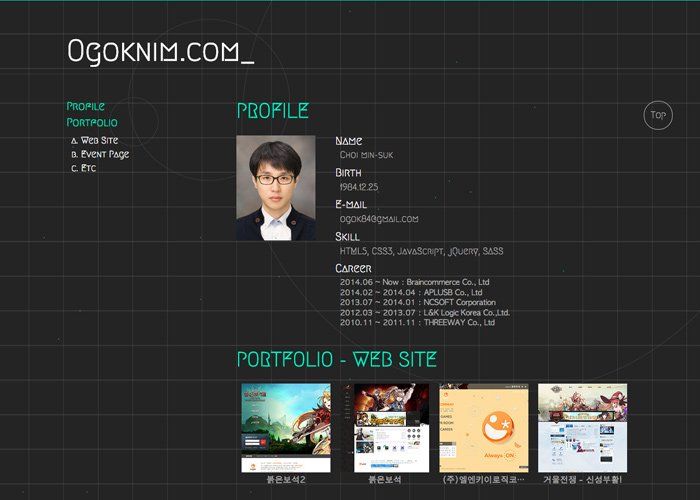
Task: Click the profile portrait photo
Action: click(276, 188)
